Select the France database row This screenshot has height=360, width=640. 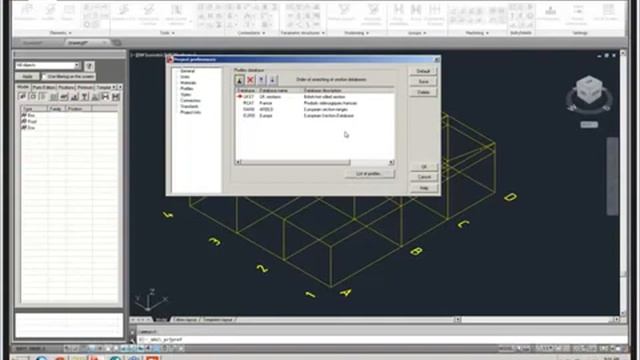pos(315,103)
